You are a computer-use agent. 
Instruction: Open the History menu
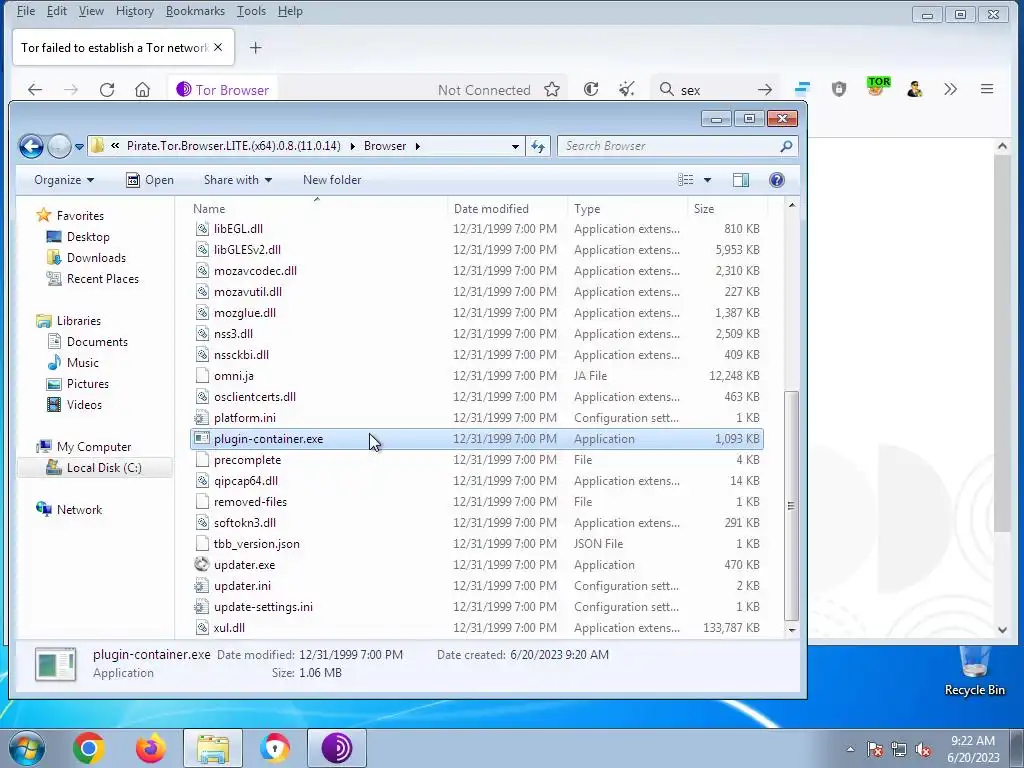click(135, 11)
